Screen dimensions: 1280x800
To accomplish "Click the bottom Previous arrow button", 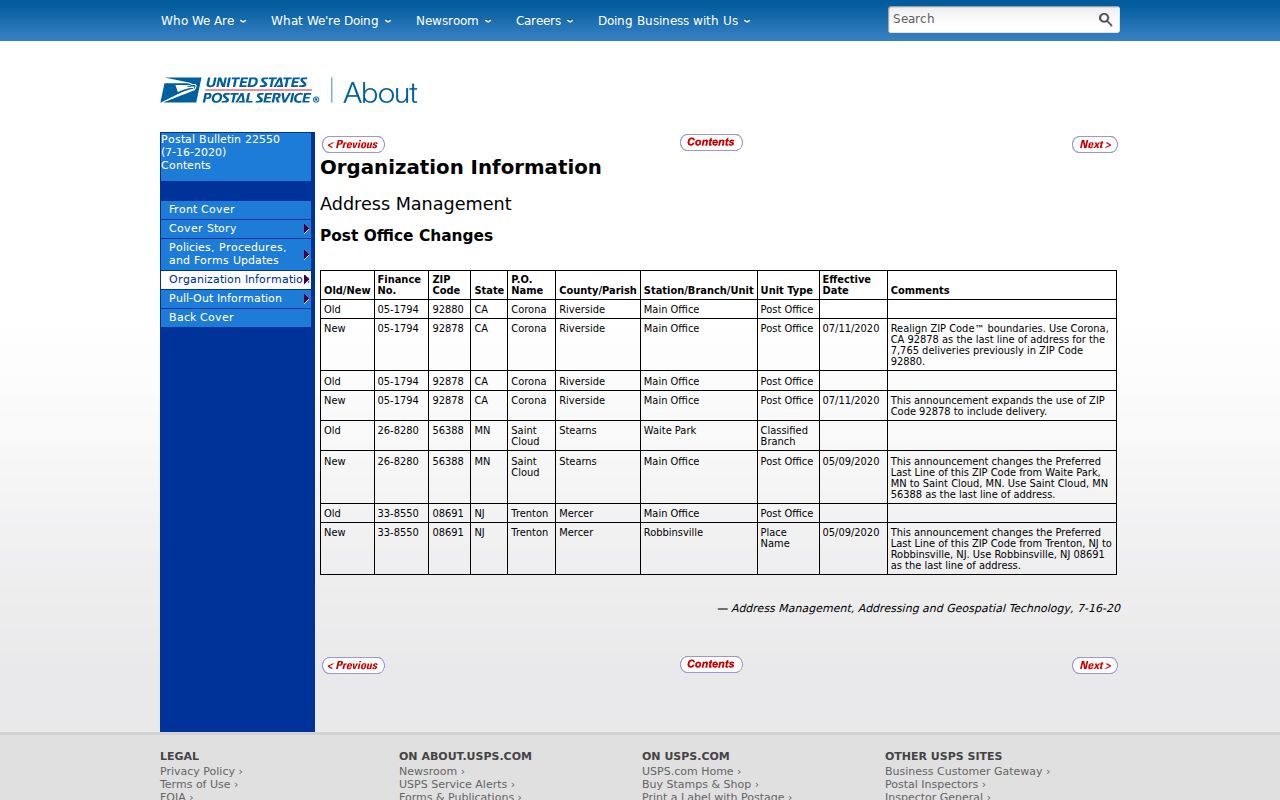I will pyautogui.click(x=353, y=665).
